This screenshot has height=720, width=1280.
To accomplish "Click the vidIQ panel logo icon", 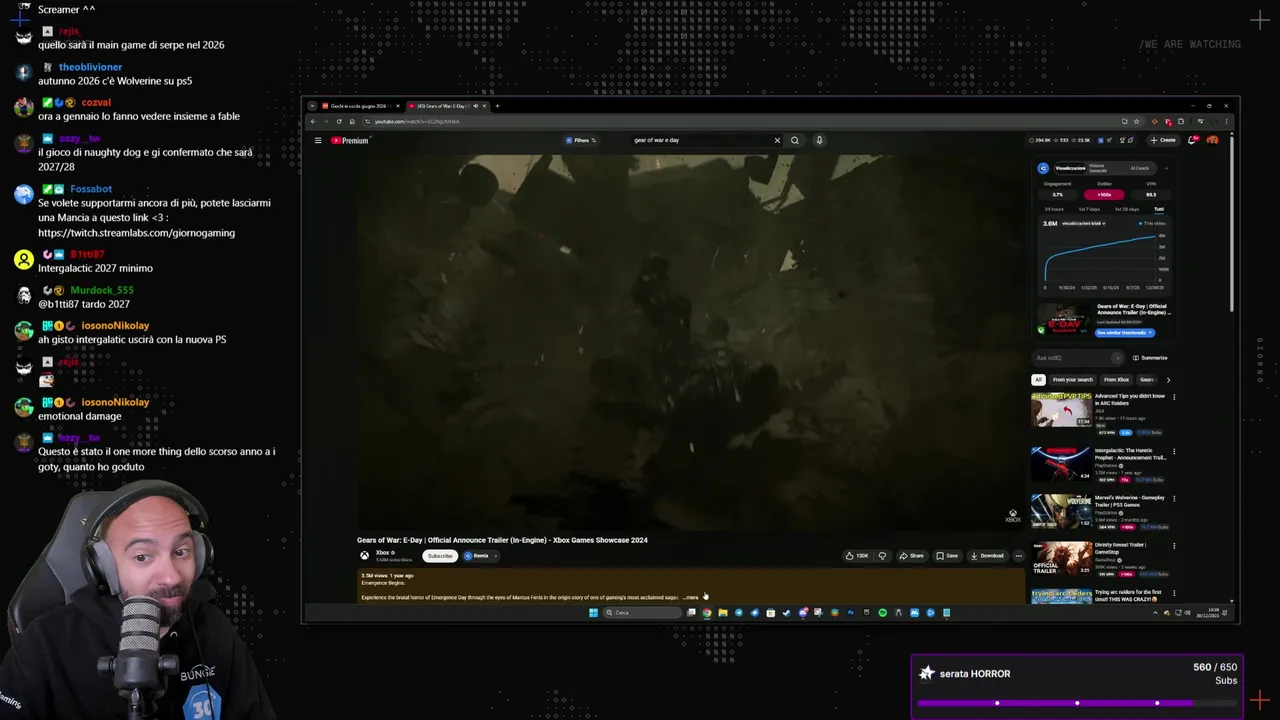I will pos(1043,168).
